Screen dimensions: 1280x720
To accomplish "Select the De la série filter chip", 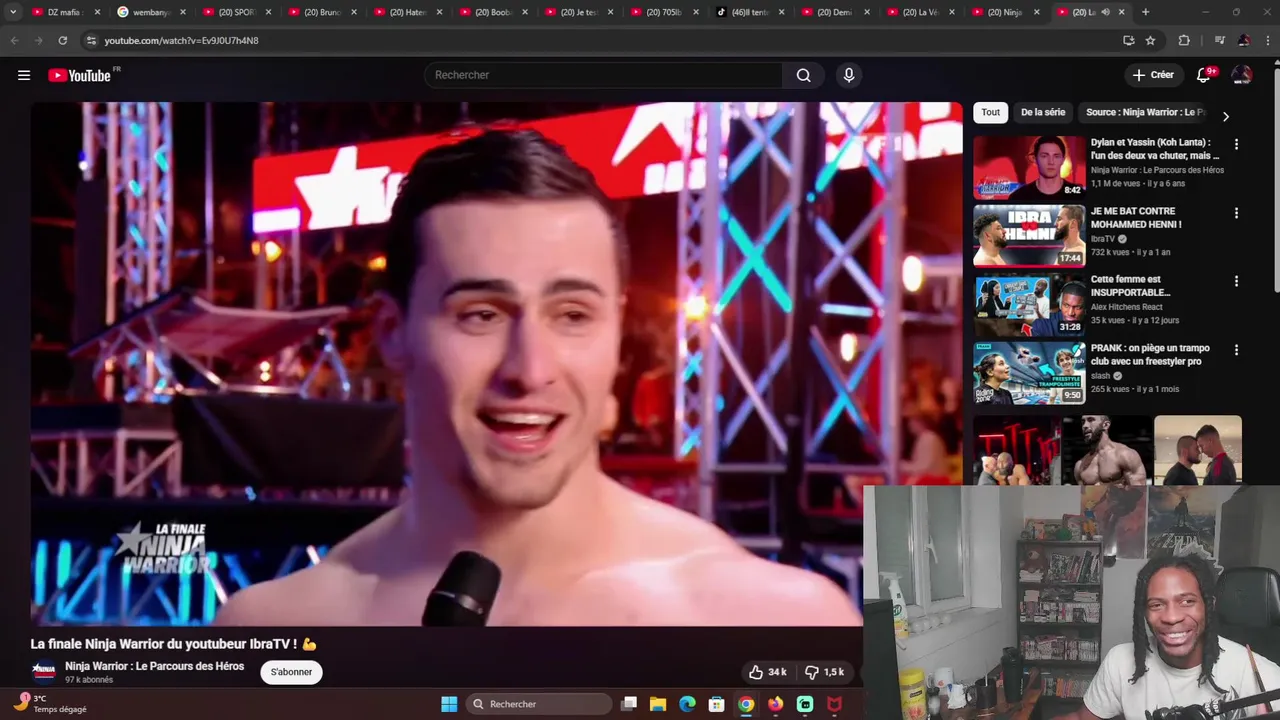I will coord(1043,112).
